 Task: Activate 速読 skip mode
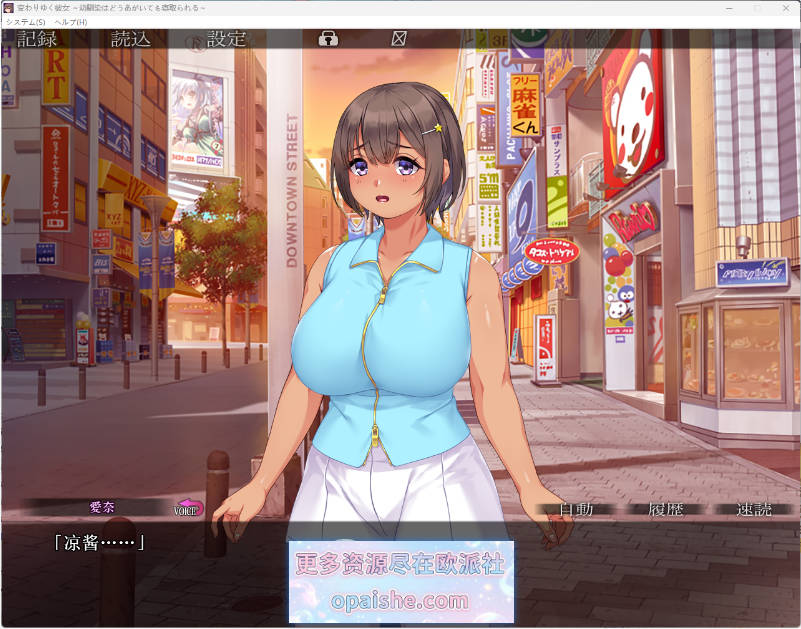pyautogui.click(x=754, y=509)
